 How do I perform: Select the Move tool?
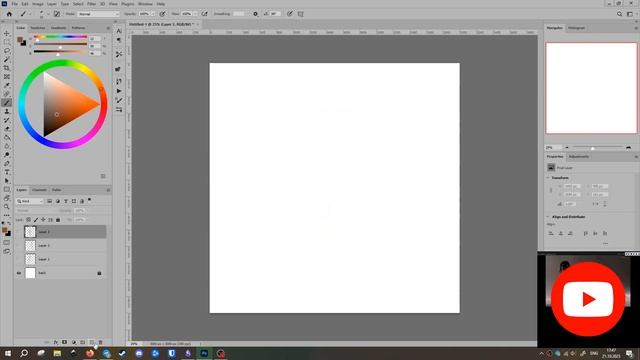point(7,33)
